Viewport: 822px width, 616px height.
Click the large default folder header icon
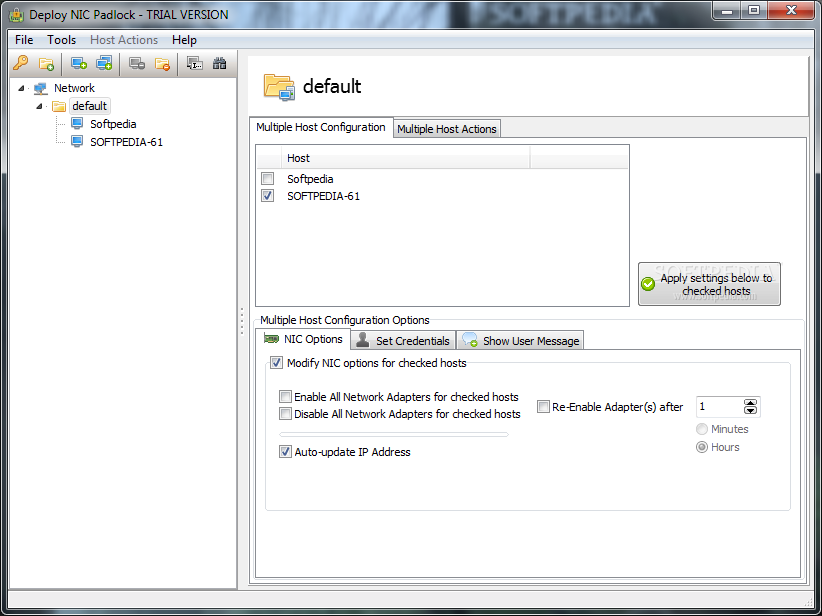(279, 87)
